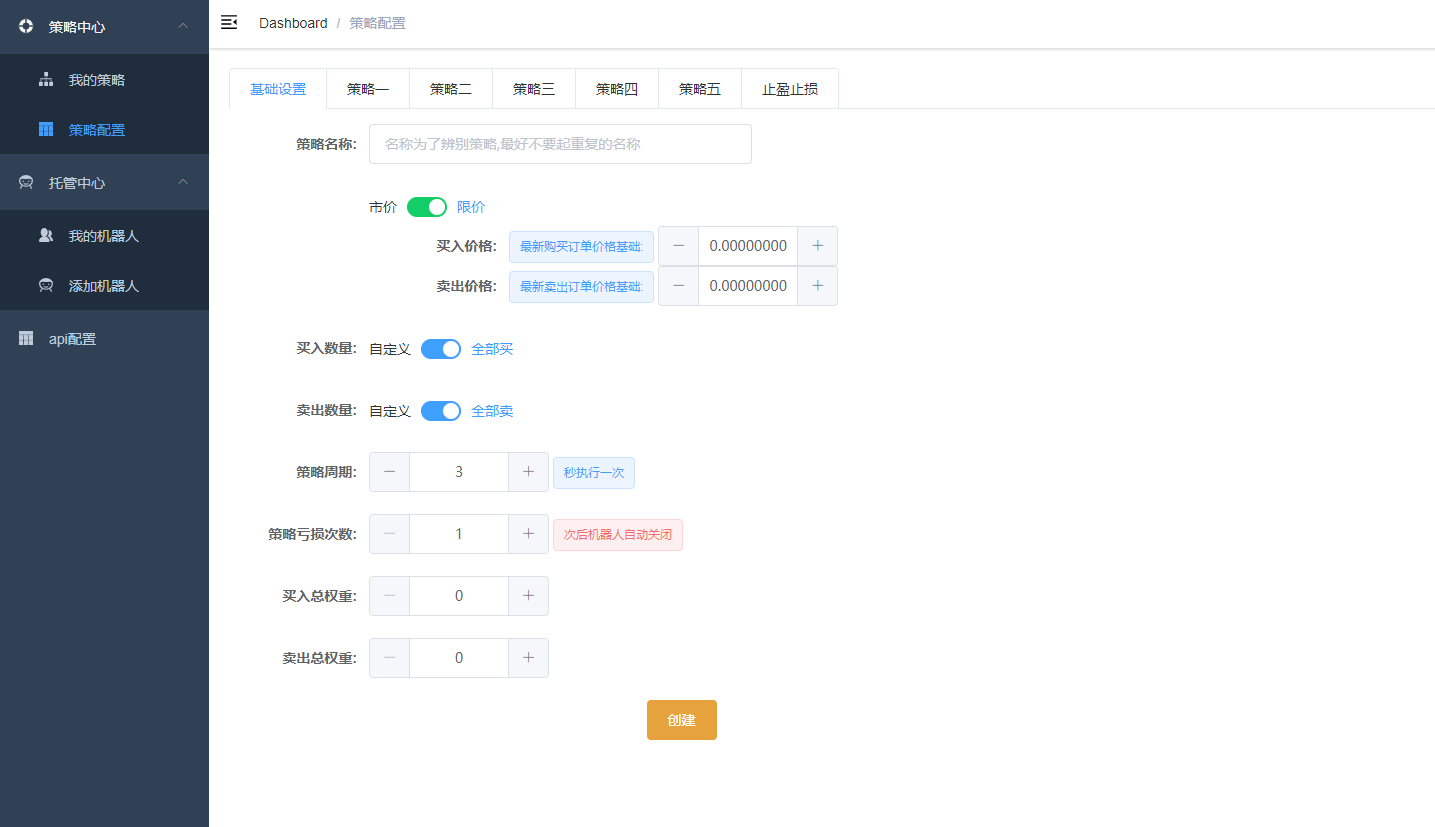Click the 最新购买订单价格基础 tag
Viewport: 1435px width, 827px height.
click(x=581, y=246)
